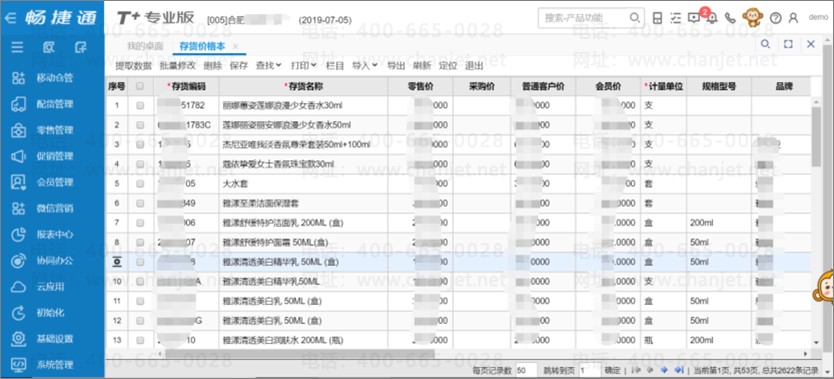Click the horizontal scrollbar thumb under the table
The height and width of the screenshot is (379, 834).
(300, 353)
